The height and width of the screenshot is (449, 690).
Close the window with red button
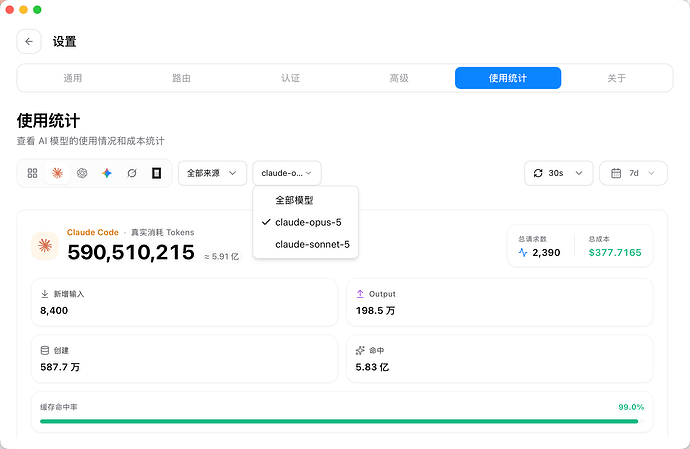[x=10, y=10]
